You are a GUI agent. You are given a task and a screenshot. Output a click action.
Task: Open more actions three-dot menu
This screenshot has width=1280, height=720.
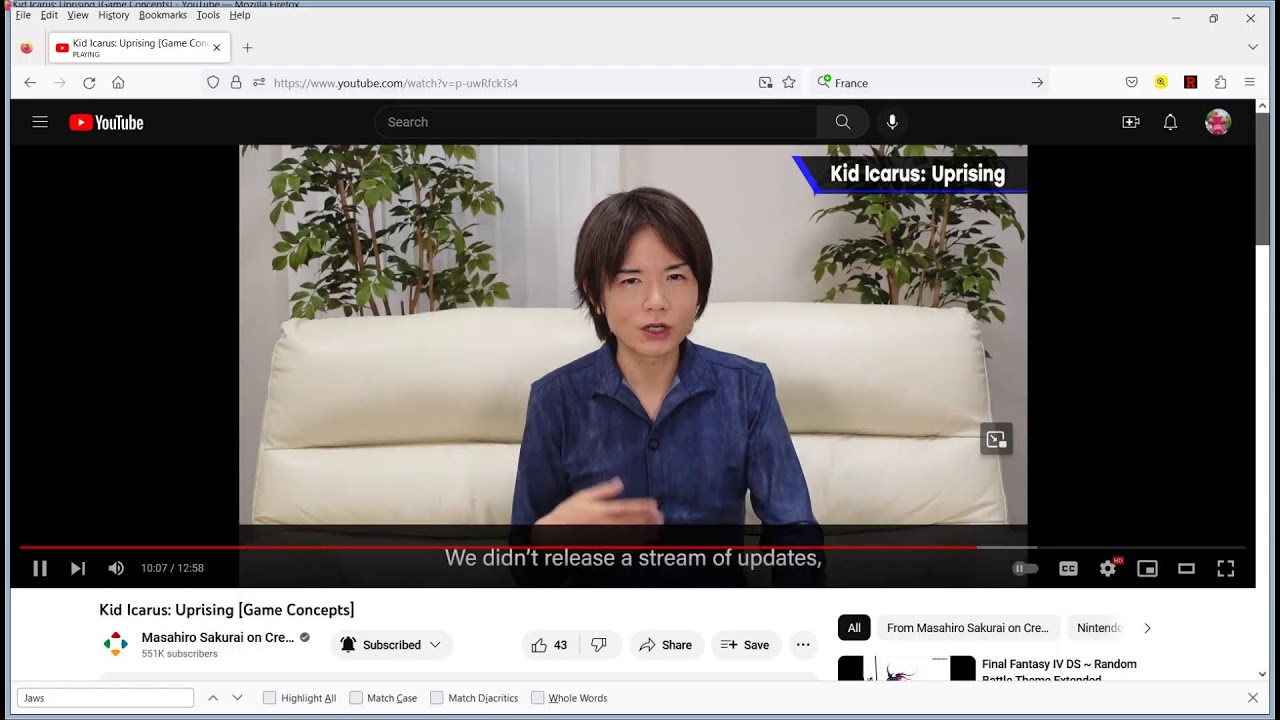click(x=803, y=645)
